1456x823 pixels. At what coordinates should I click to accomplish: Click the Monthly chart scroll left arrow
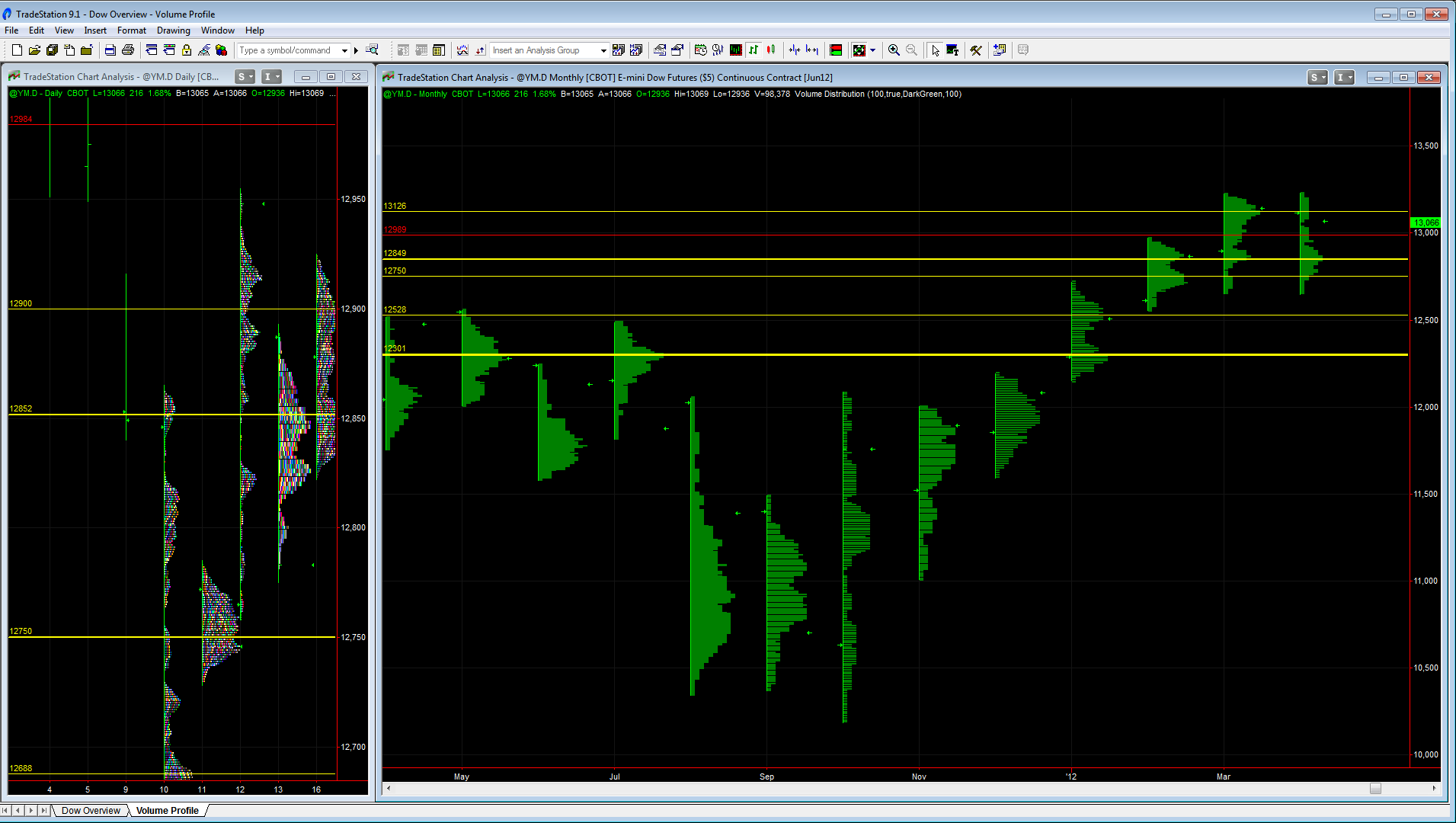[x=389, y=788]
